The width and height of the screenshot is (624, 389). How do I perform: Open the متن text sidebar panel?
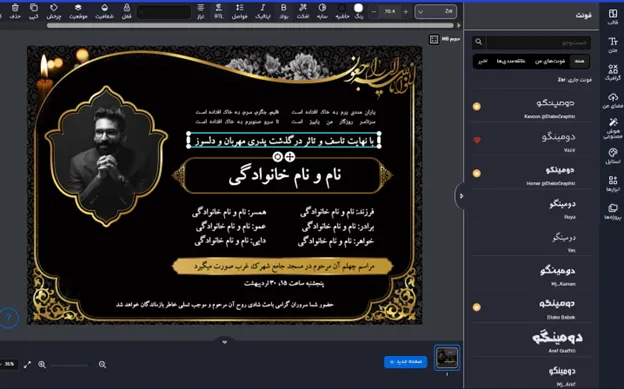tap(612, 45)
